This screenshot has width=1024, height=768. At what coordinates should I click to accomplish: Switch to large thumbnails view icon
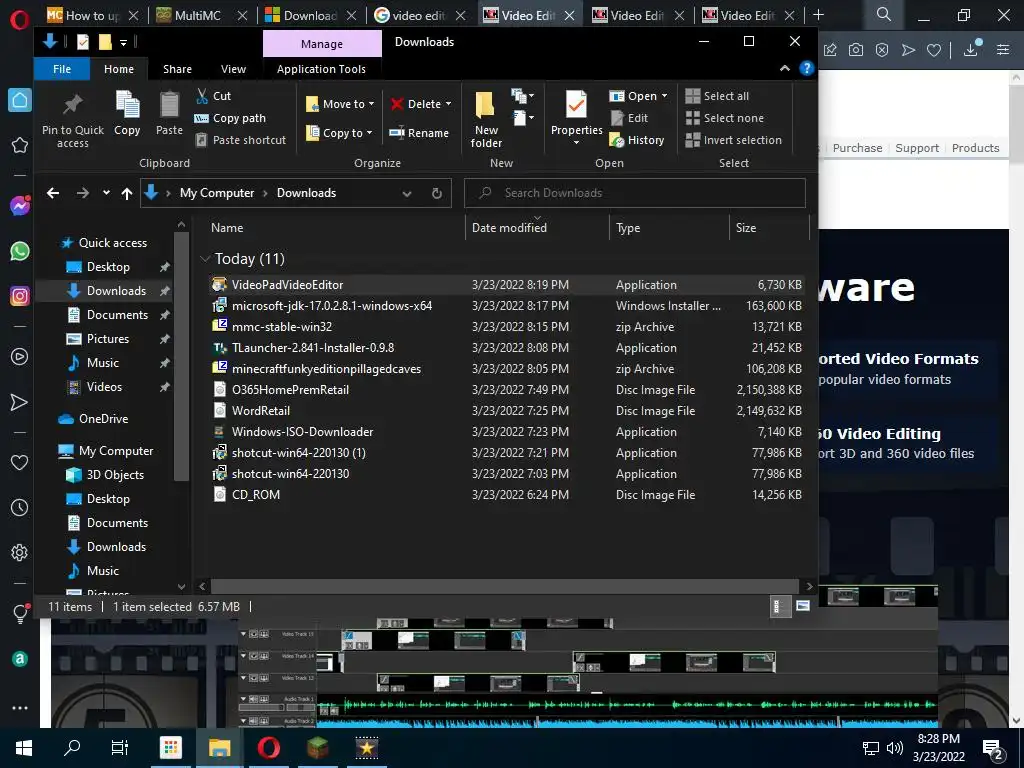pyautogui.click(x=803, y=606)
